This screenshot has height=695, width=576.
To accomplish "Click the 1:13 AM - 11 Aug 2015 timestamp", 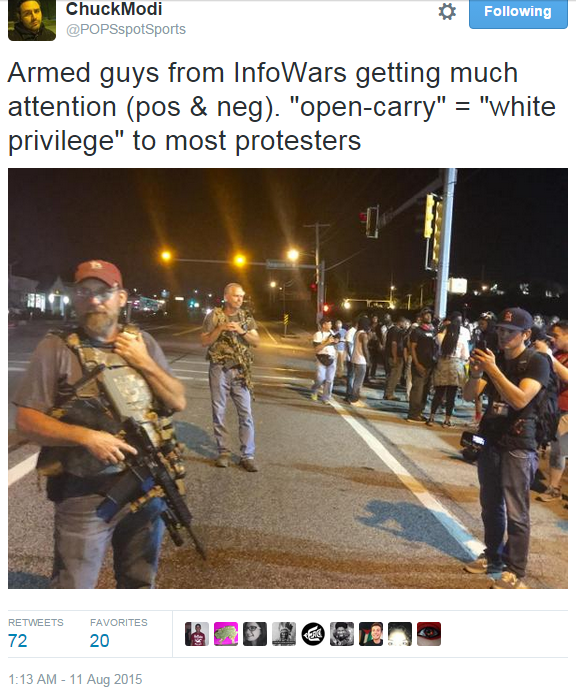I will coord(75,679).
